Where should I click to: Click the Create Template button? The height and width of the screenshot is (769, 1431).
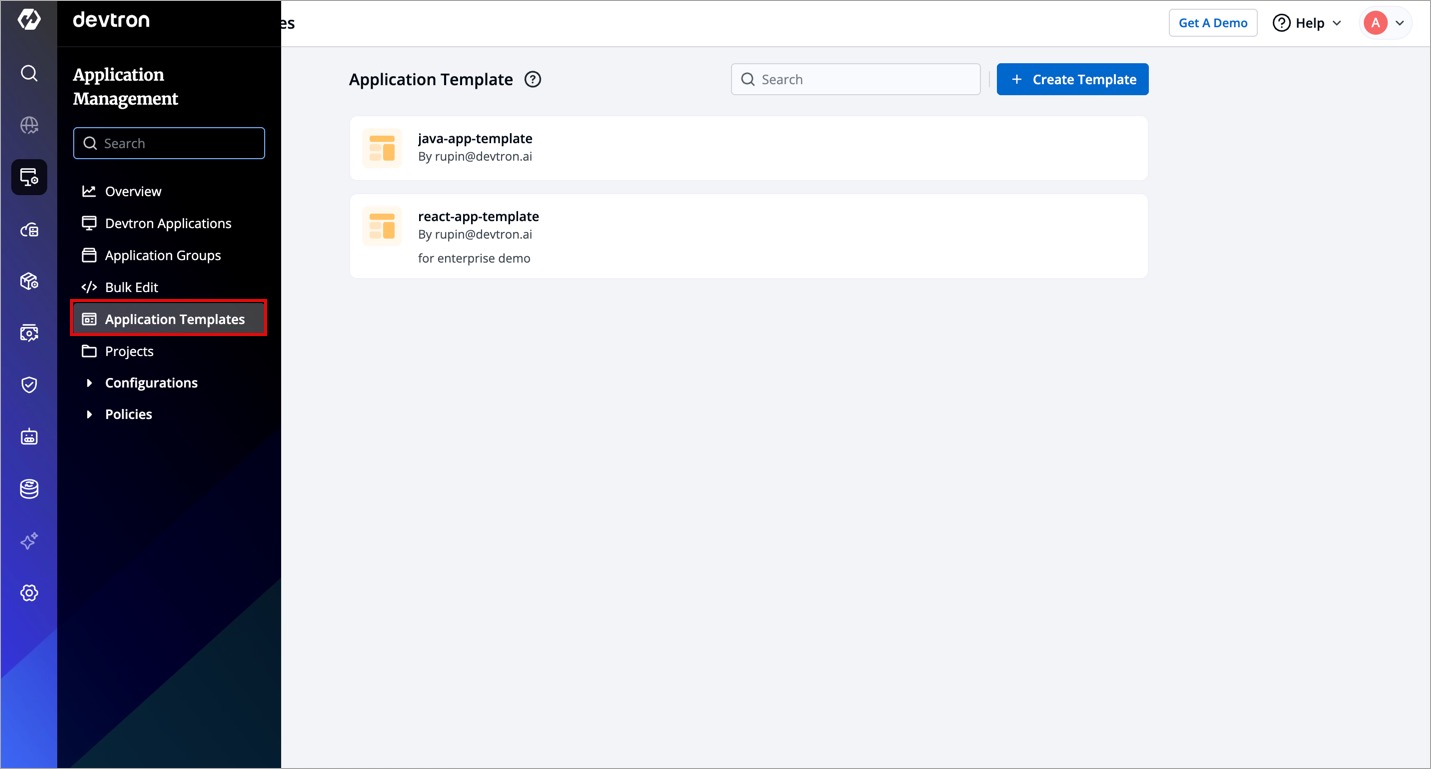tap(1072, 80)
